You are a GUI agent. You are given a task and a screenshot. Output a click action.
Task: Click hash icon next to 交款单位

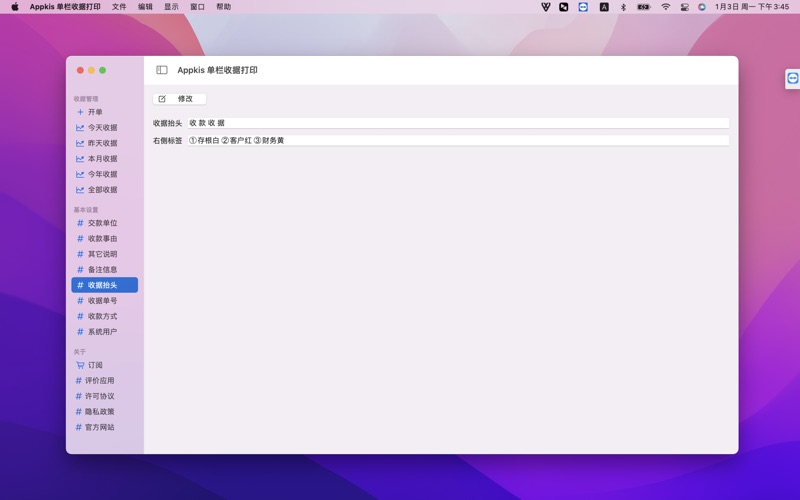click(x=80, y=223)
